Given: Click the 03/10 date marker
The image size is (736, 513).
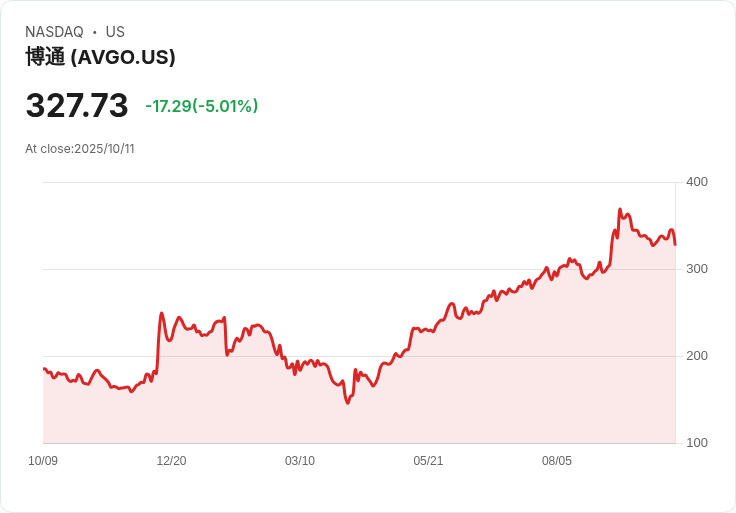Looking at the screenshot, I should (300, 461).
